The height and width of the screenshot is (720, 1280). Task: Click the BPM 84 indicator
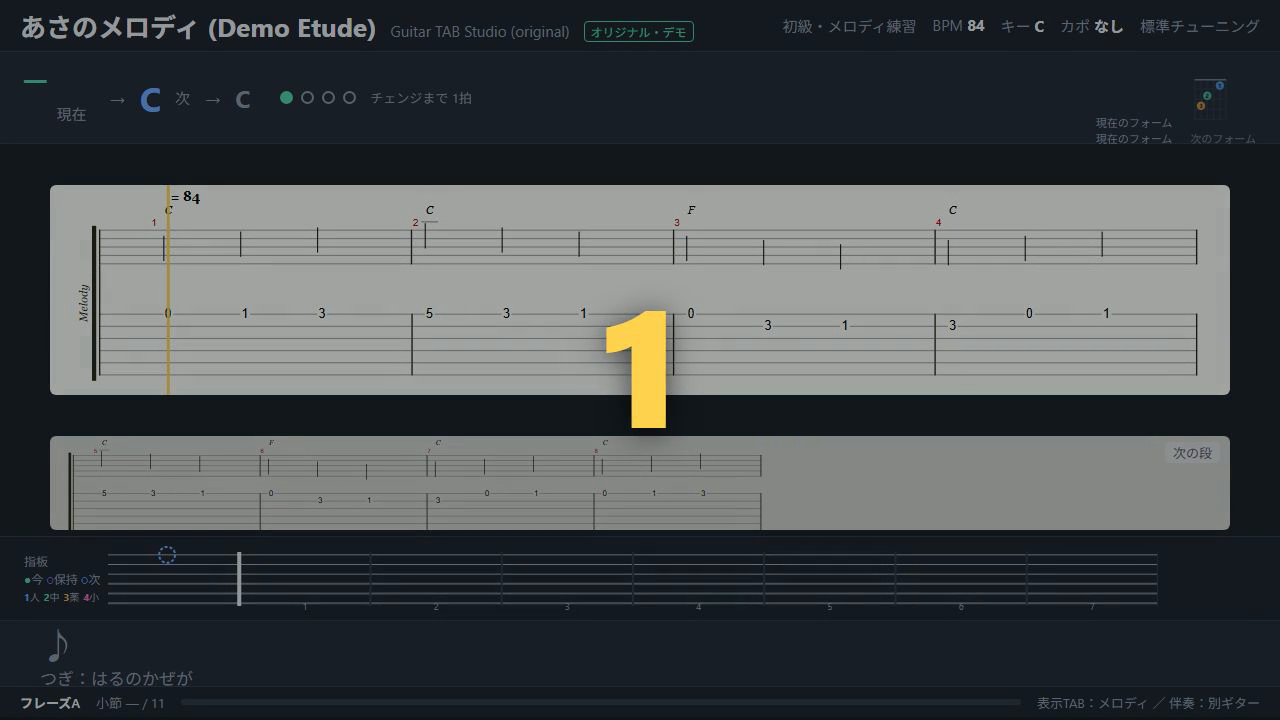pos(958,26)
